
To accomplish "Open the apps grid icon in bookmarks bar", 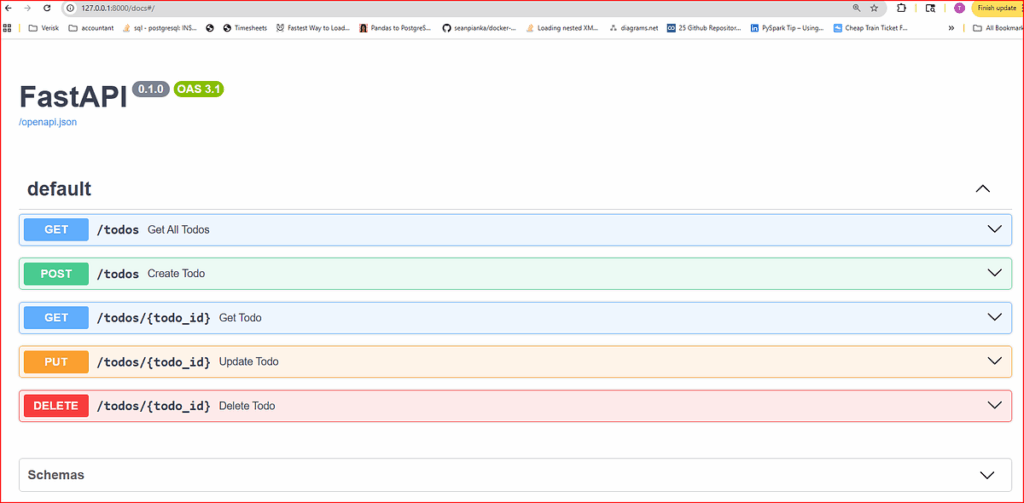I will [x=8, y=28].
